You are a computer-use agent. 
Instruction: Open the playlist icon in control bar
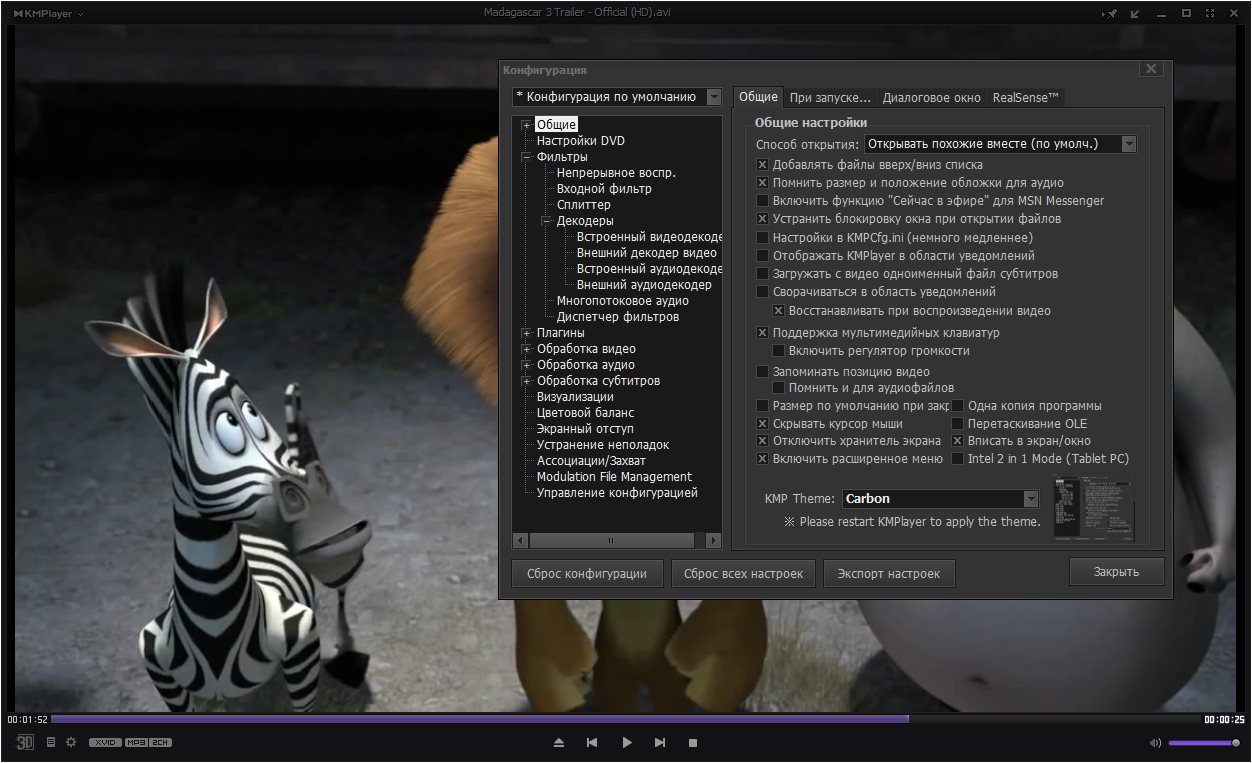[51, 742]
